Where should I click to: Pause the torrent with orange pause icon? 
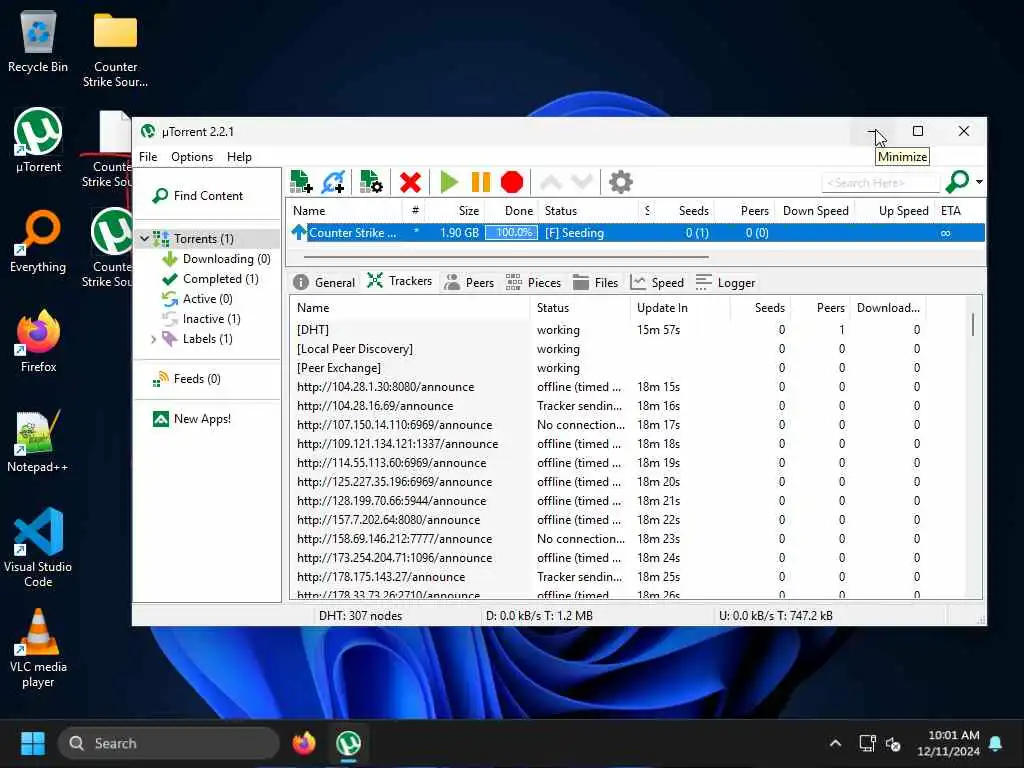(x=481, y=182)
